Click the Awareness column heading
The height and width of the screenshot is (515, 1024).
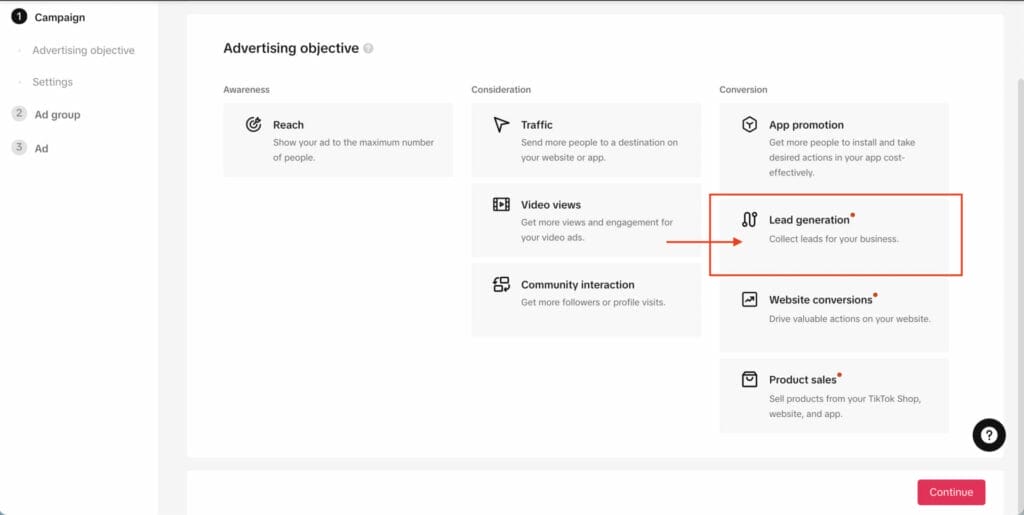[x=246, y=89]
